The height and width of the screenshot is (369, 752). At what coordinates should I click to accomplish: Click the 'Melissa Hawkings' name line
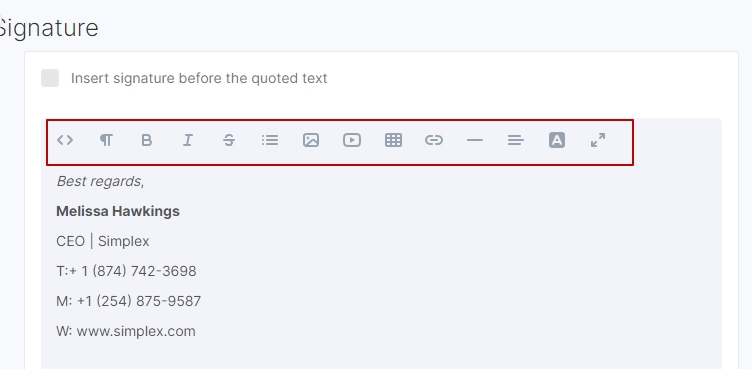point(118,211)
